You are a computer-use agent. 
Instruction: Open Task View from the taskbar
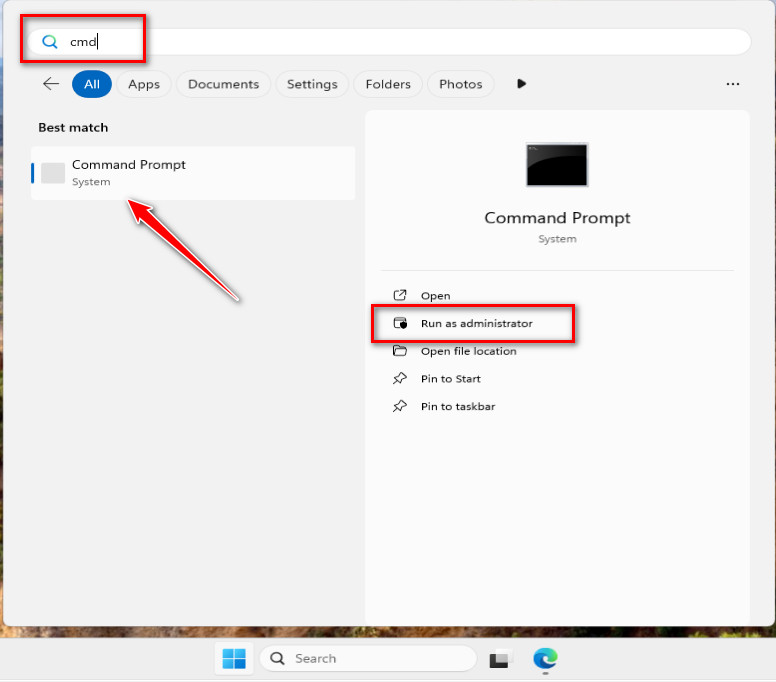tap(499, 659)
